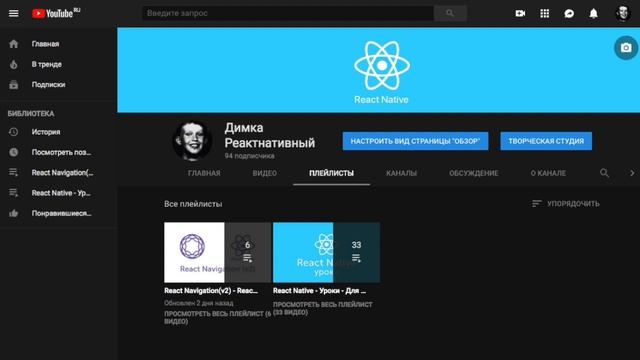Open the notifications bell

tap(593, 13)
